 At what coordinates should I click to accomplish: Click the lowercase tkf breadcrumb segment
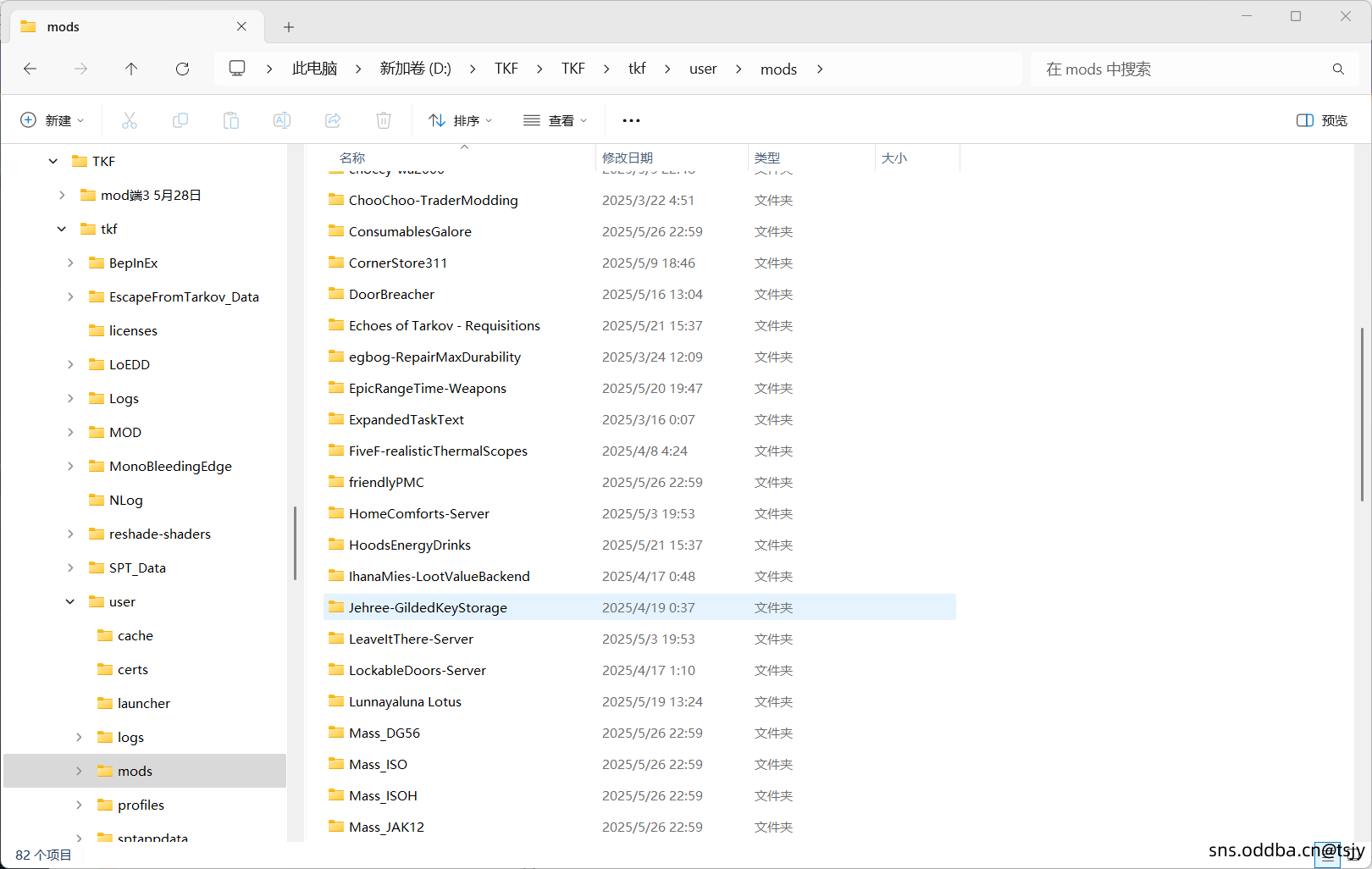(x=637, y=69)
